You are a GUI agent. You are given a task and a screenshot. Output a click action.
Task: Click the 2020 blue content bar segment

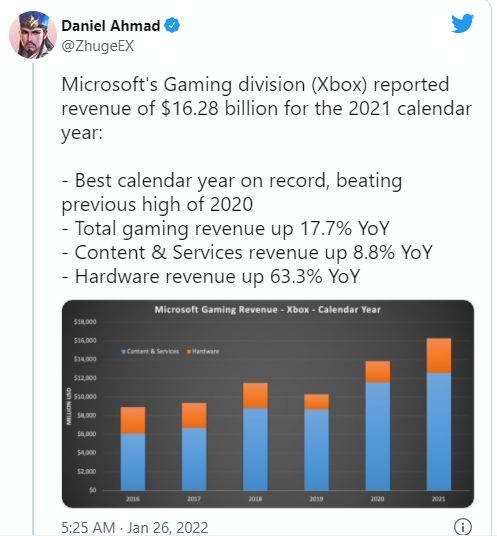point(377,436)
